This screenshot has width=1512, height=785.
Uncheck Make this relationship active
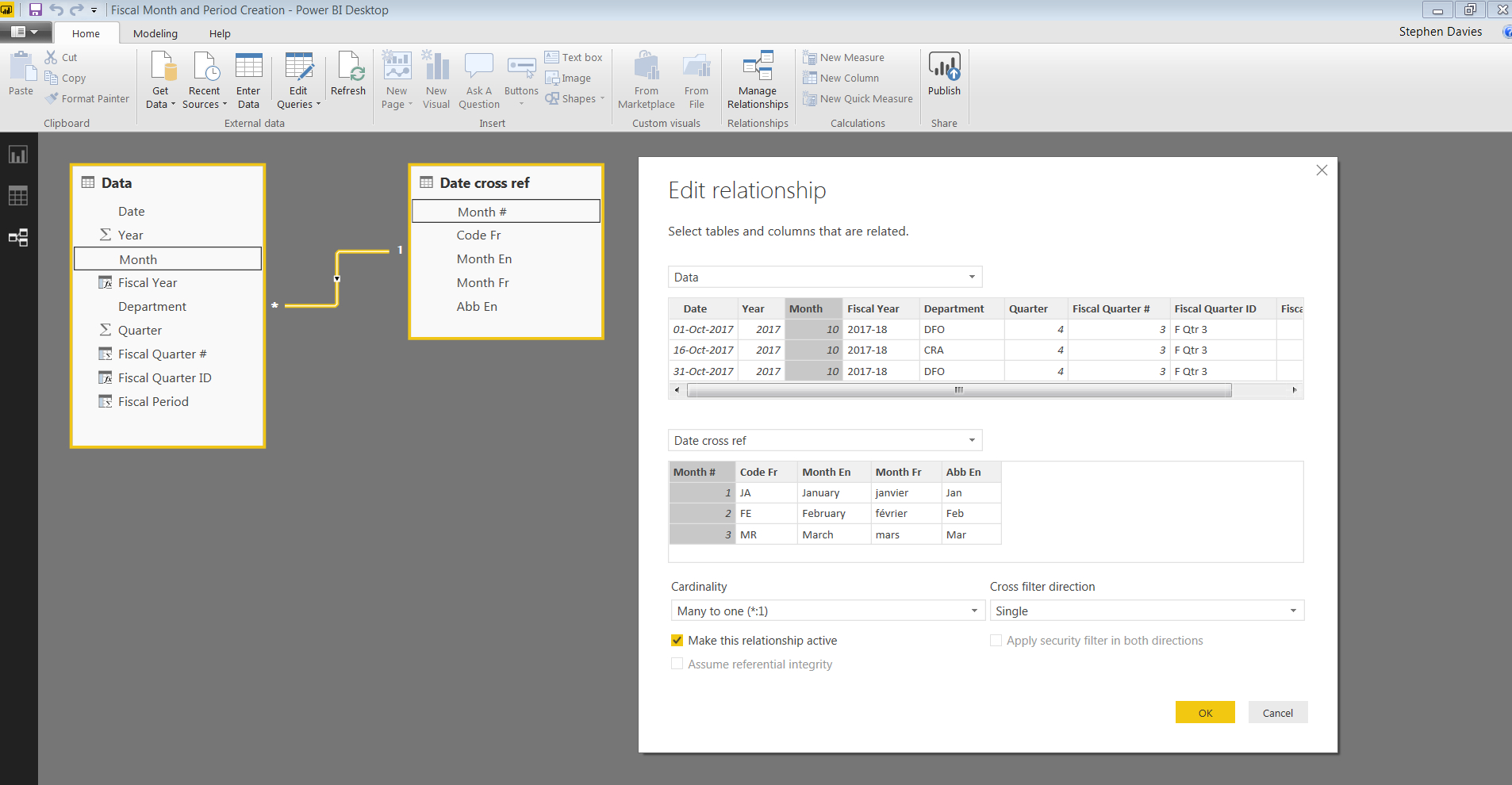(677, 640)
